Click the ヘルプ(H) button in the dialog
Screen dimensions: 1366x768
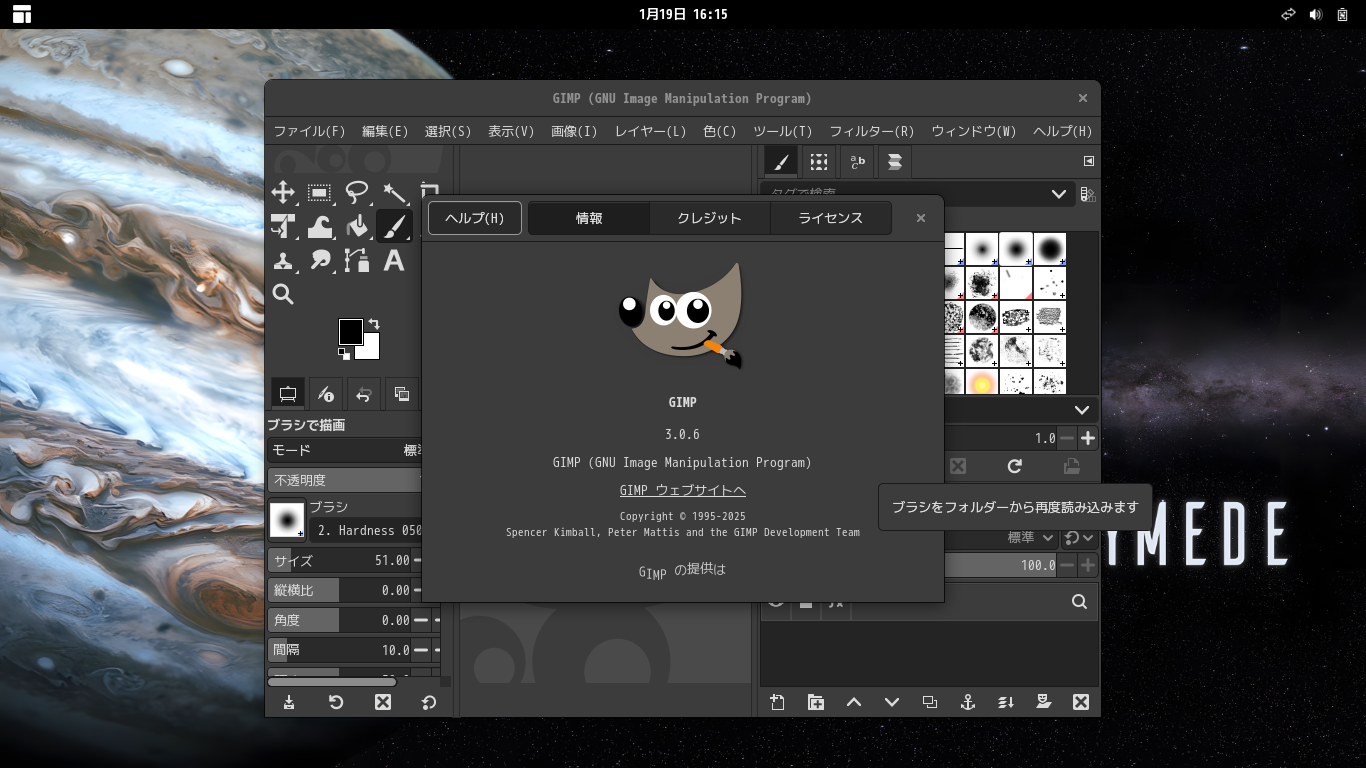[x=474, y=218]
